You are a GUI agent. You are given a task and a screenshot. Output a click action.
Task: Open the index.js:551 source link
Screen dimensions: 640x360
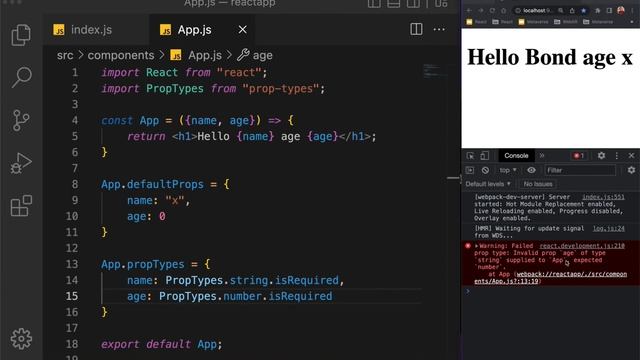(x=603, y=197)
